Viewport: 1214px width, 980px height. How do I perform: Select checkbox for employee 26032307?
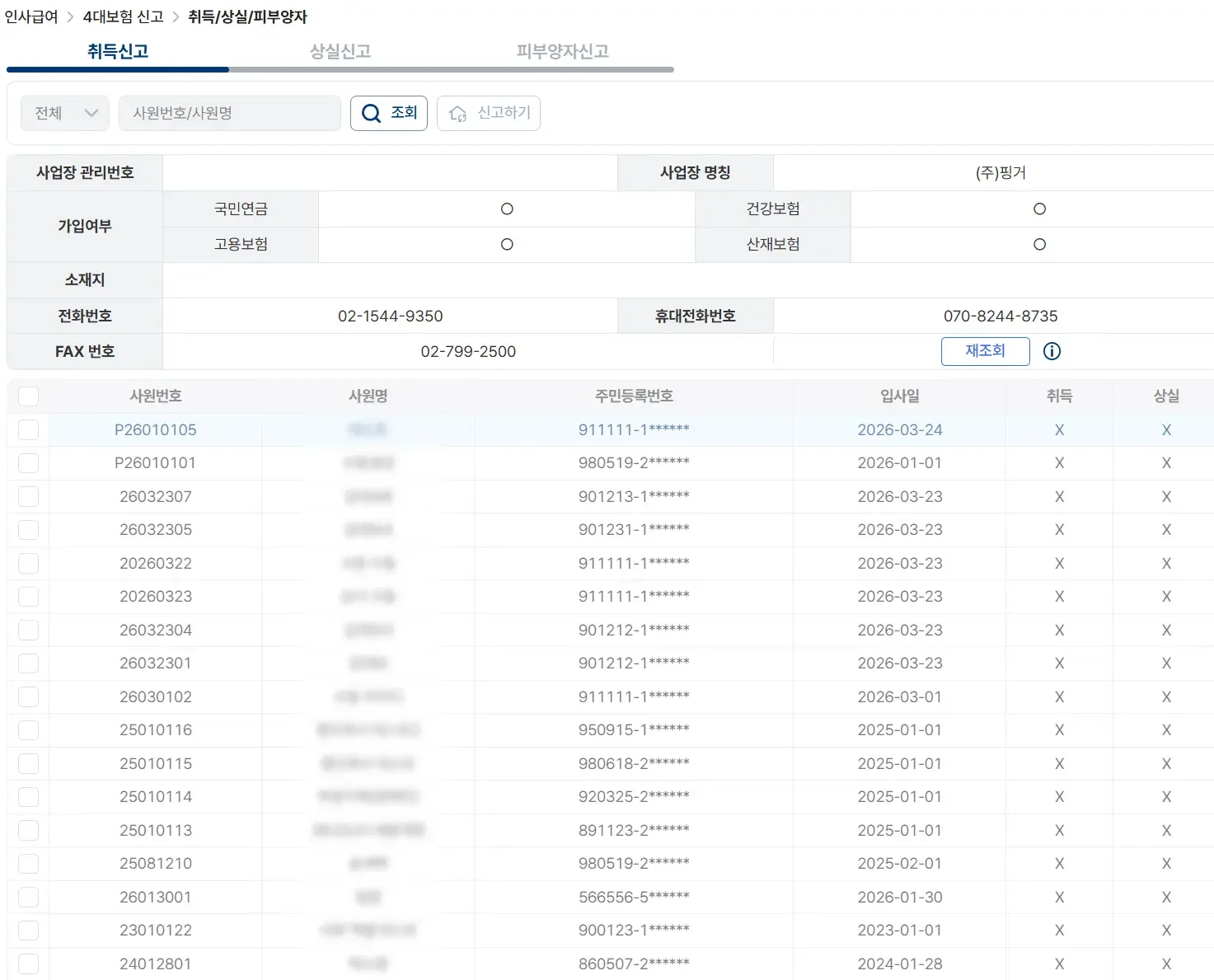click(x=29, y=497)
